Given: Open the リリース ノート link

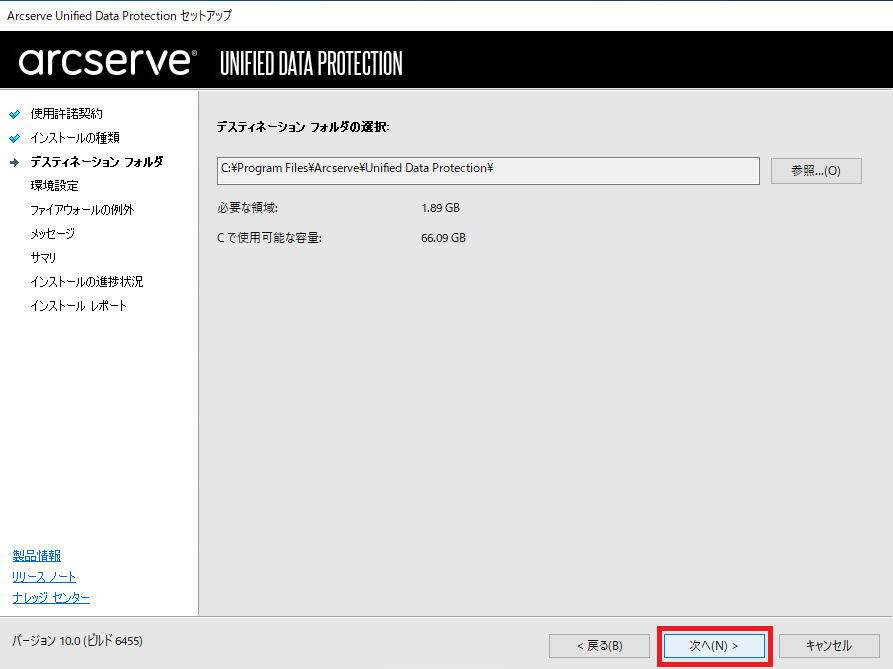Looking at the screenshot, I should (43, 576).
